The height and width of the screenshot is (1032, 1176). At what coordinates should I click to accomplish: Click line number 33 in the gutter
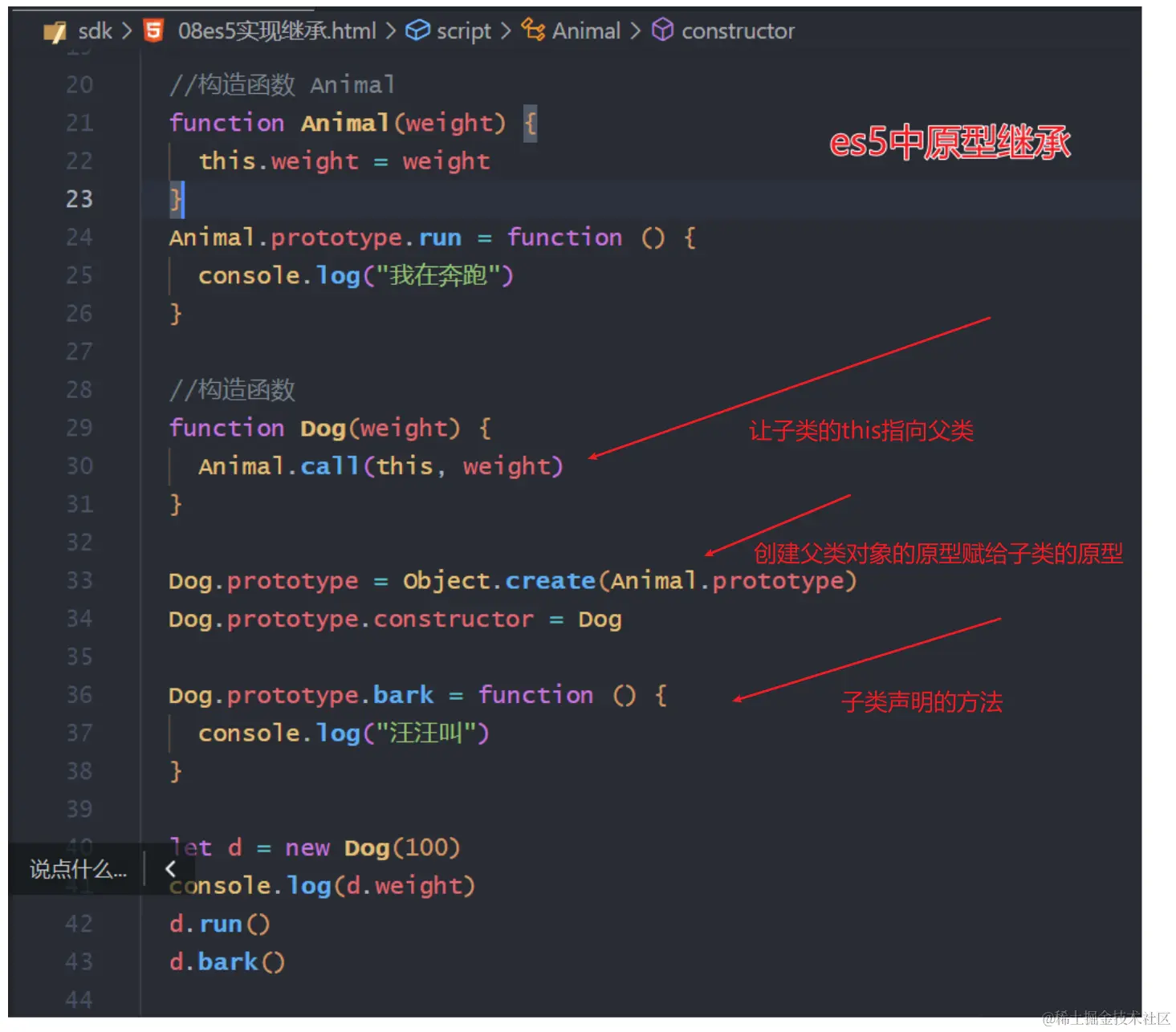click(79, 580)
